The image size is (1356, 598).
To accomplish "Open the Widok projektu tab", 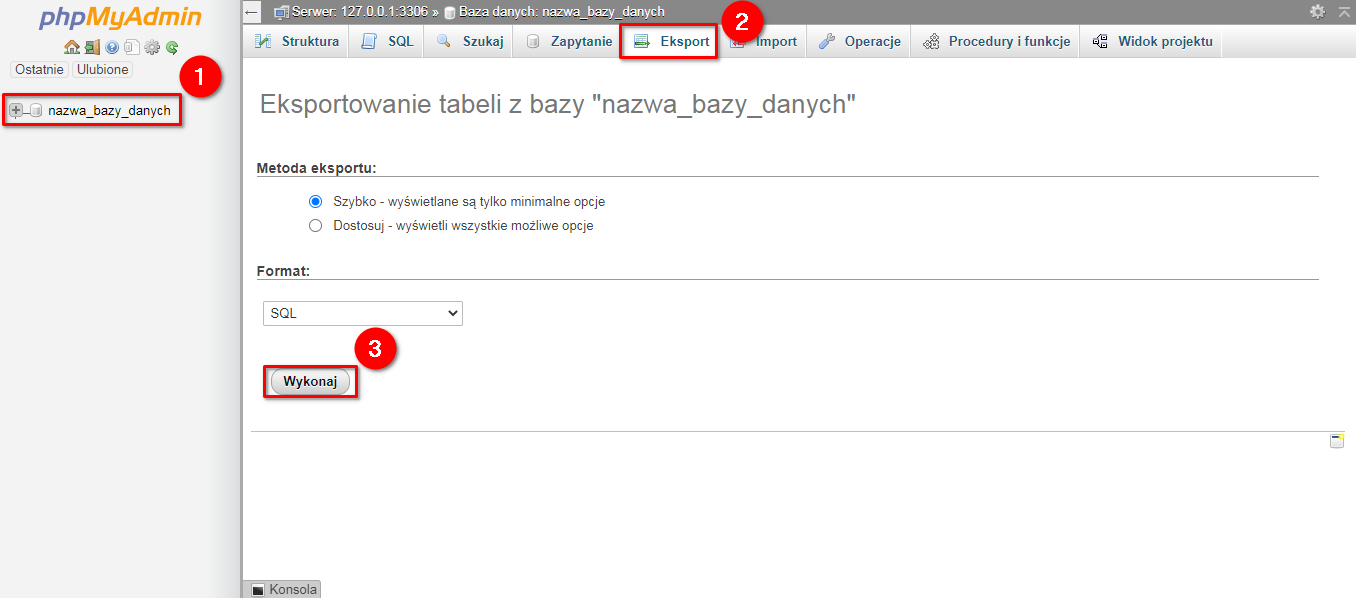I will 1152,42.
